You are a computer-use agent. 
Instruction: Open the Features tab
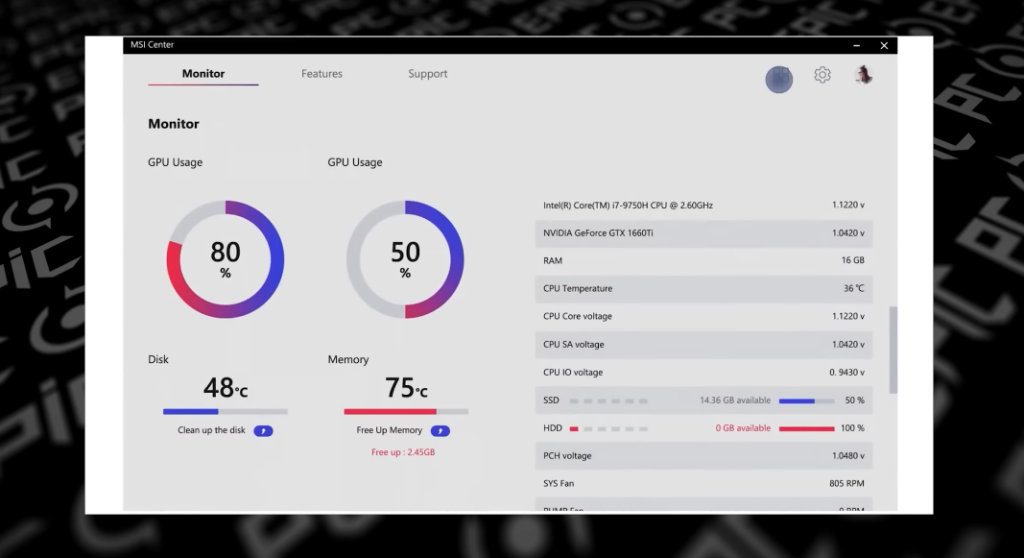pyautogui.click(x=321, y=74)
